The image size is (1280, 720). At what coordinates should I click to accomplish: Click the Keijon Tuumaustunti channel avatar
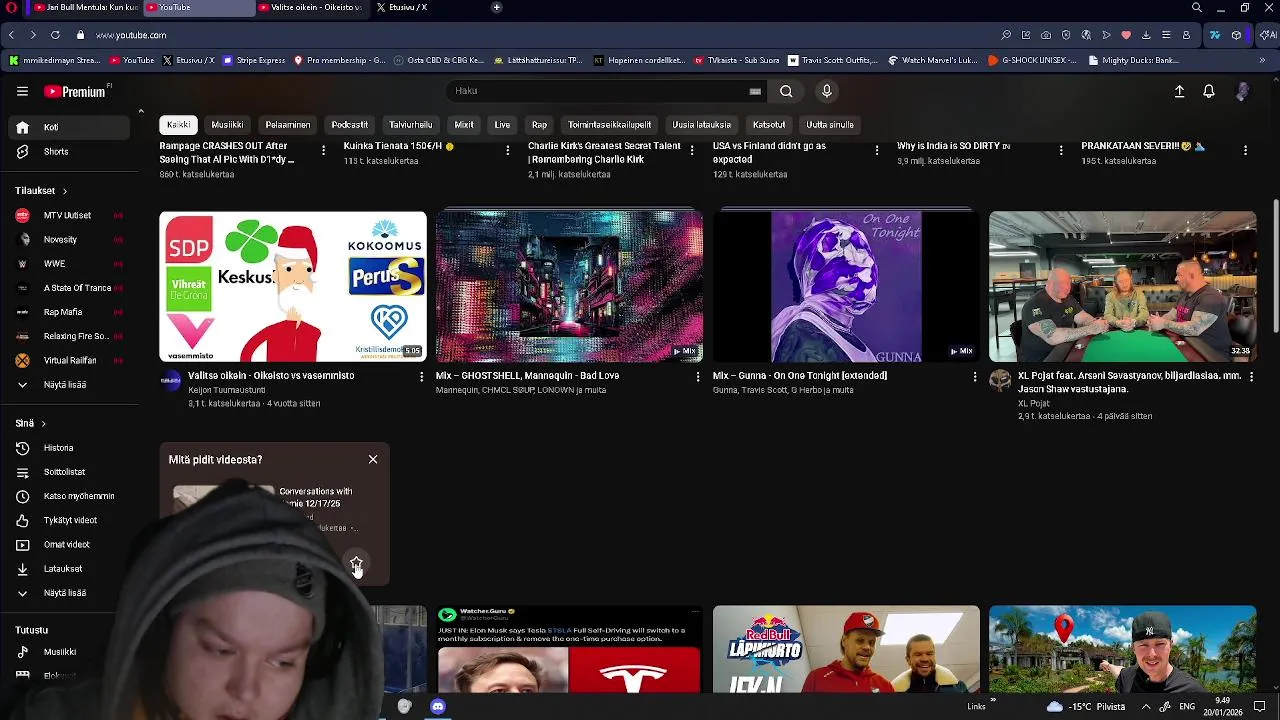171,380
